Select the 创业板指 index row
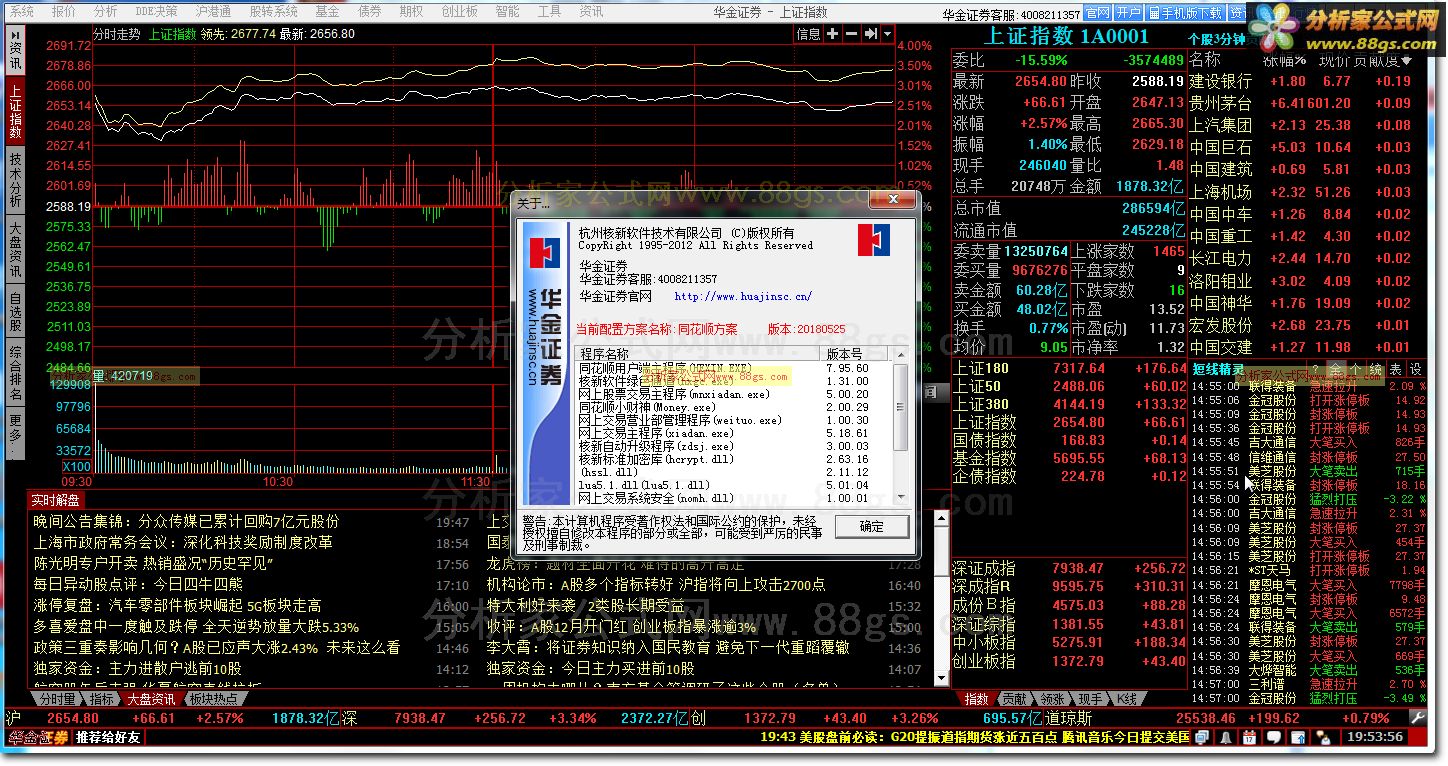1448x766 pixels. tap(1068, 661)
